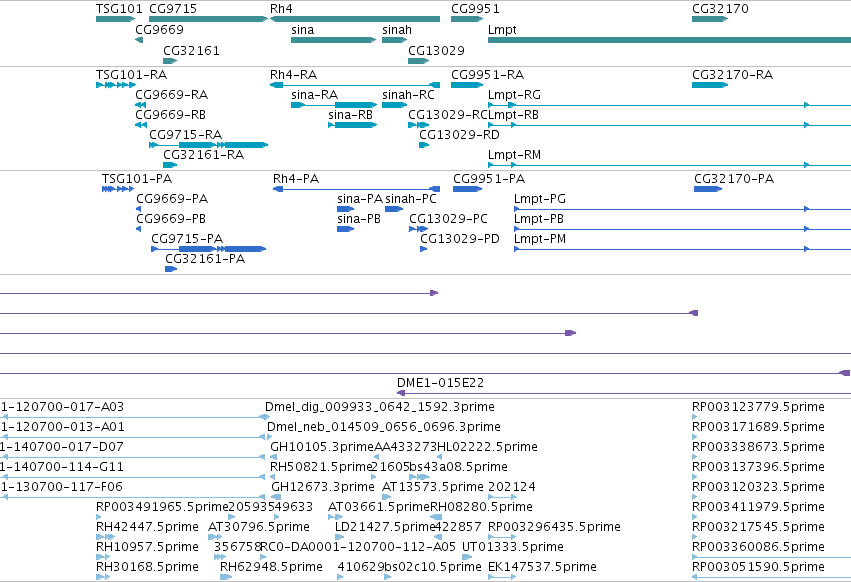Click the RP003051590.5prime EST label
The width and height of the screenshot is (851, 582).
coord(758,567)
